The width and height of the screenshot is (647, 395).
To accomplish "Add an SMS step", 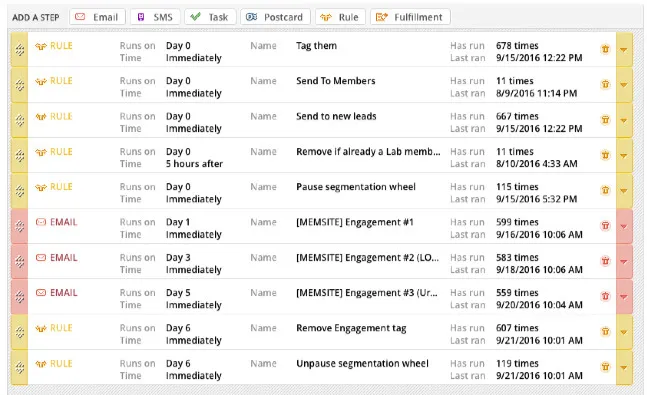I will (x=155, y=17).
